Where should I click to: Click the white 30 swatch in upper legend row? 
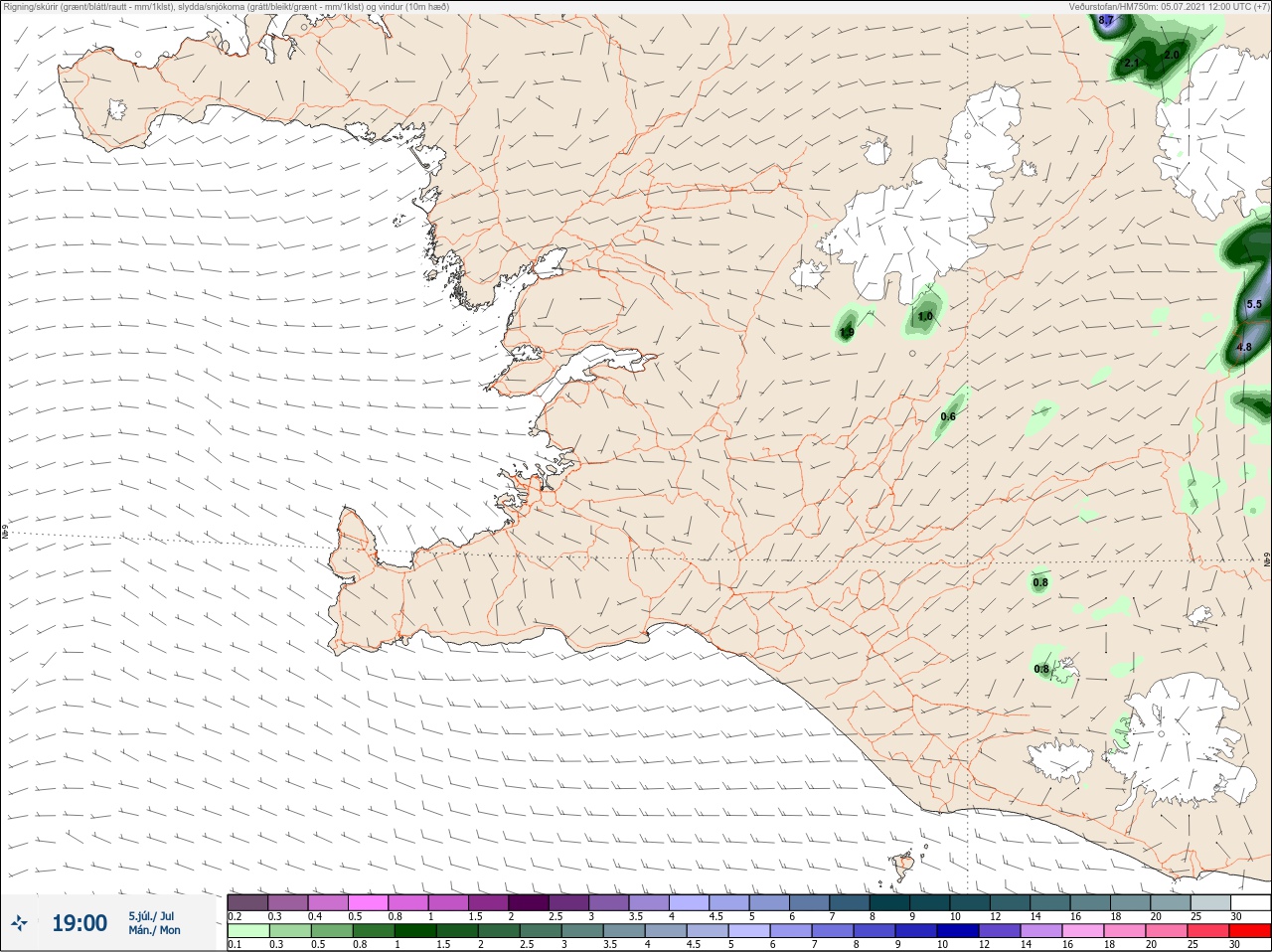point(1249,902)
